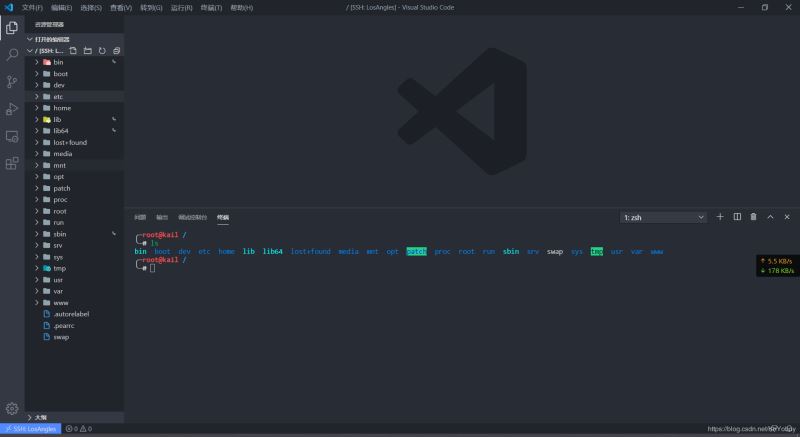The width and height of the screenshot is (800, 437).
Task: Collapse the SSH root folder section
Action: coord(46,50)
